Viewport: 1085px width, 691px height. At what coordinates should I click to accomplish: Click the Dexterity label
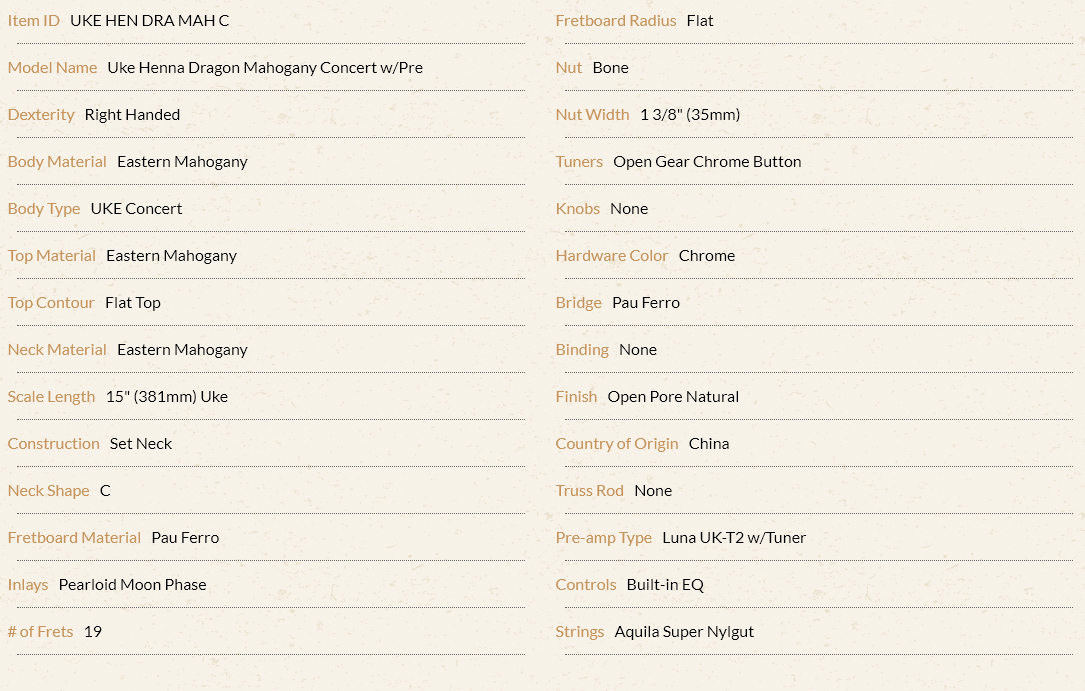tap(41, 115)
